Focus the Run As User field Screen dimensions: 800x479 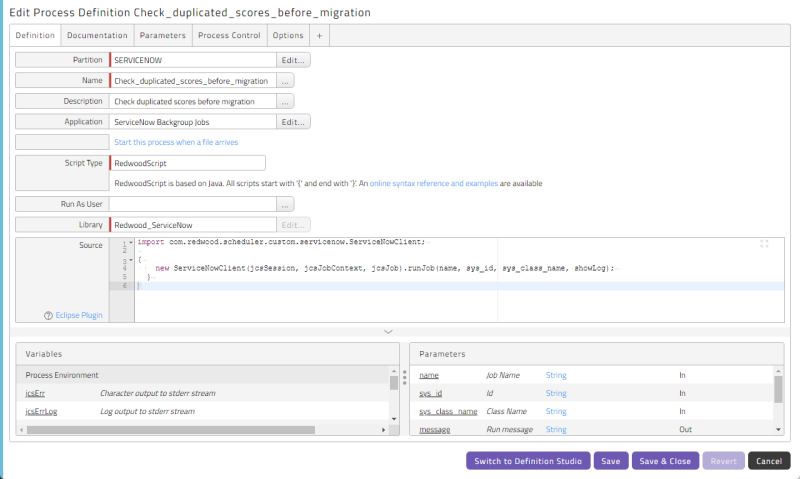pyautogui.click(x=193, y=204)
